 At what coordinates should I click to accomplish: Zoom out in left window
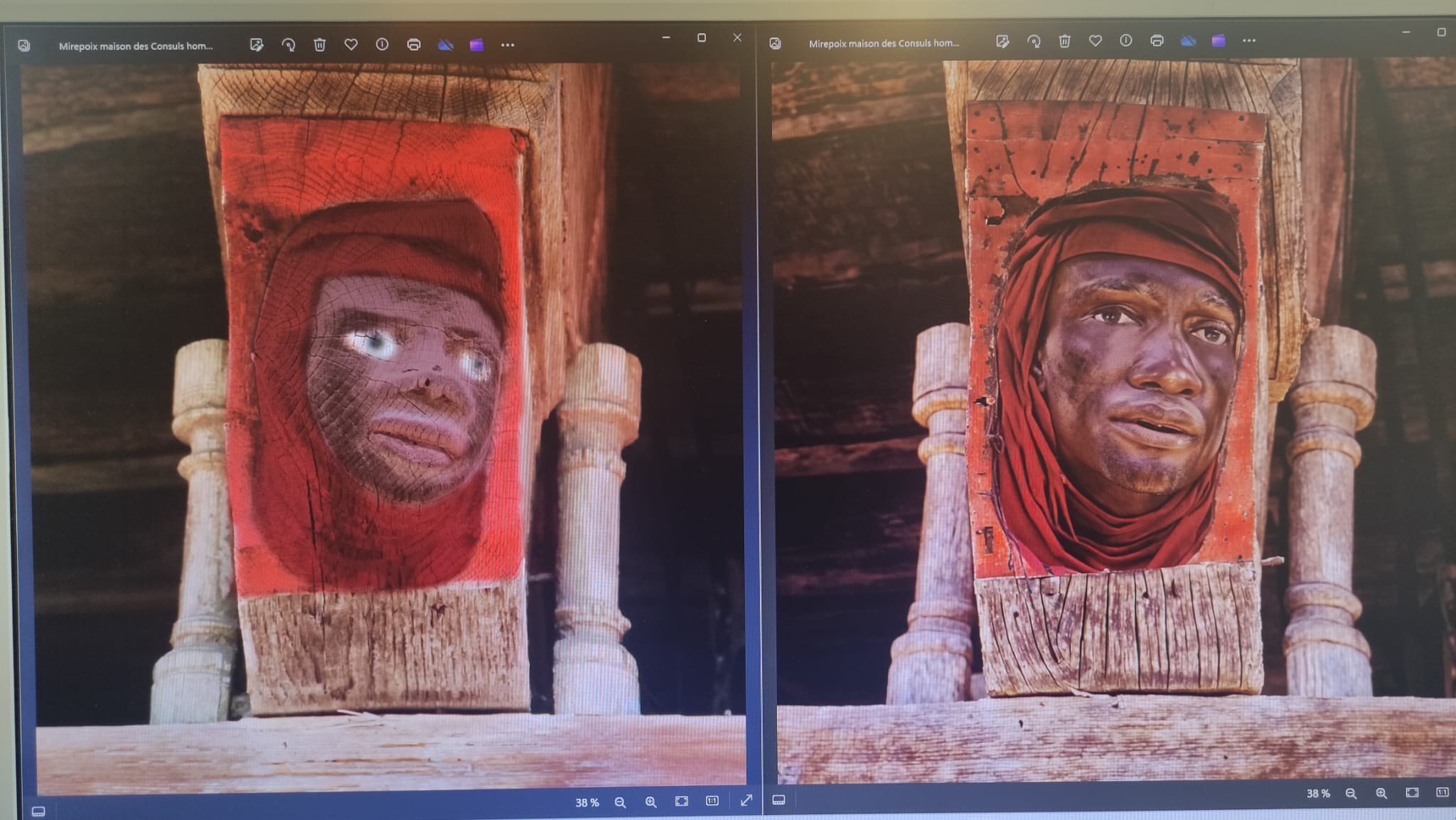(620, 802)
